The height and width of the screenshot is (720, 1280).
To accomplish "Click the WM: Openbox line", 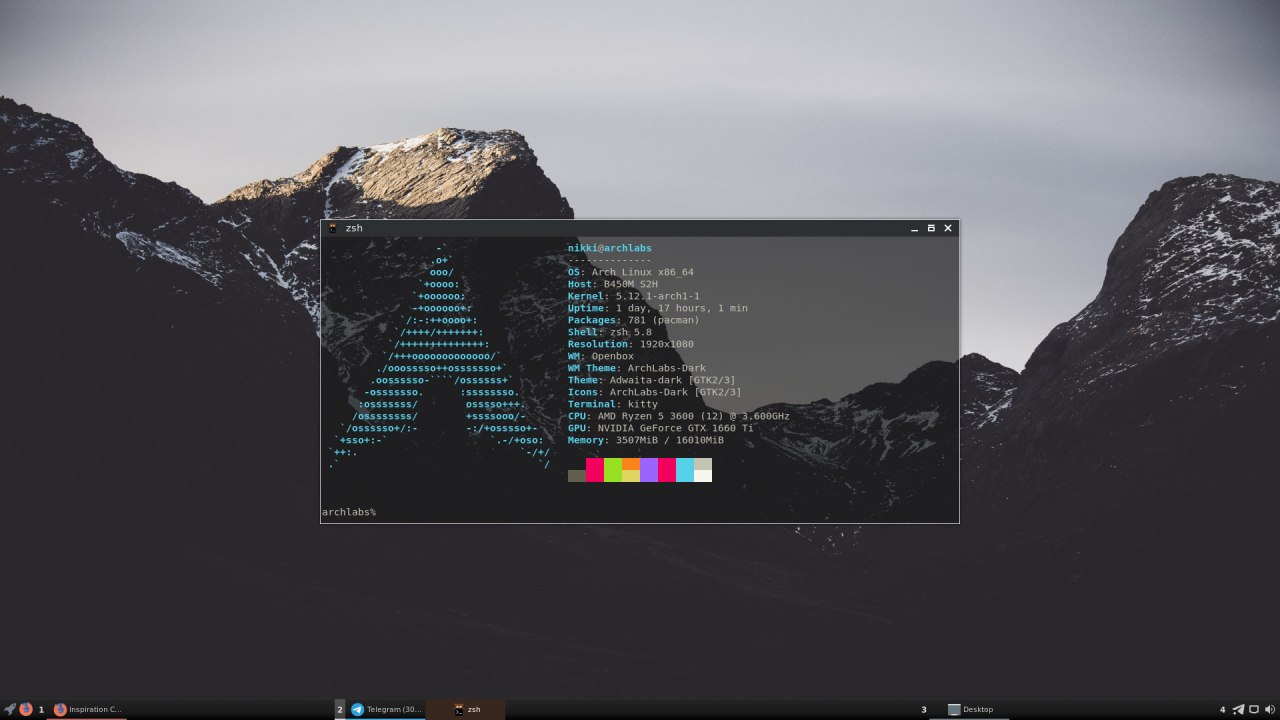I will 601,356.
